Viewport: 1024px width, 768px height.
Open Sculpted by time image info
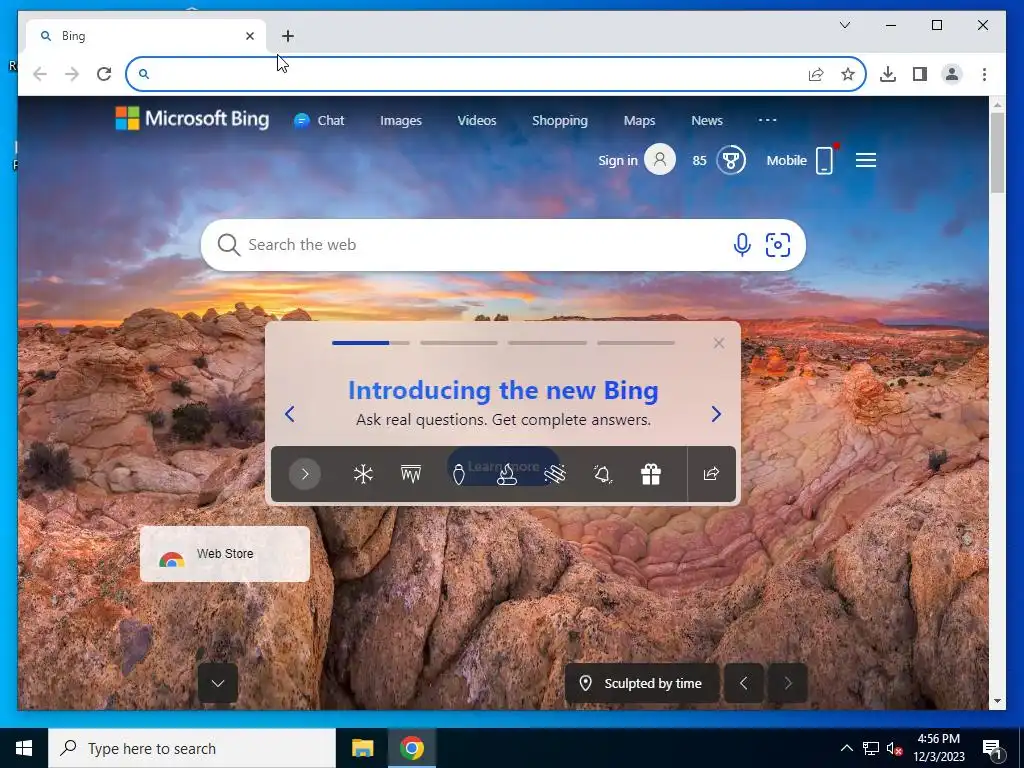(x=641, y=683)
